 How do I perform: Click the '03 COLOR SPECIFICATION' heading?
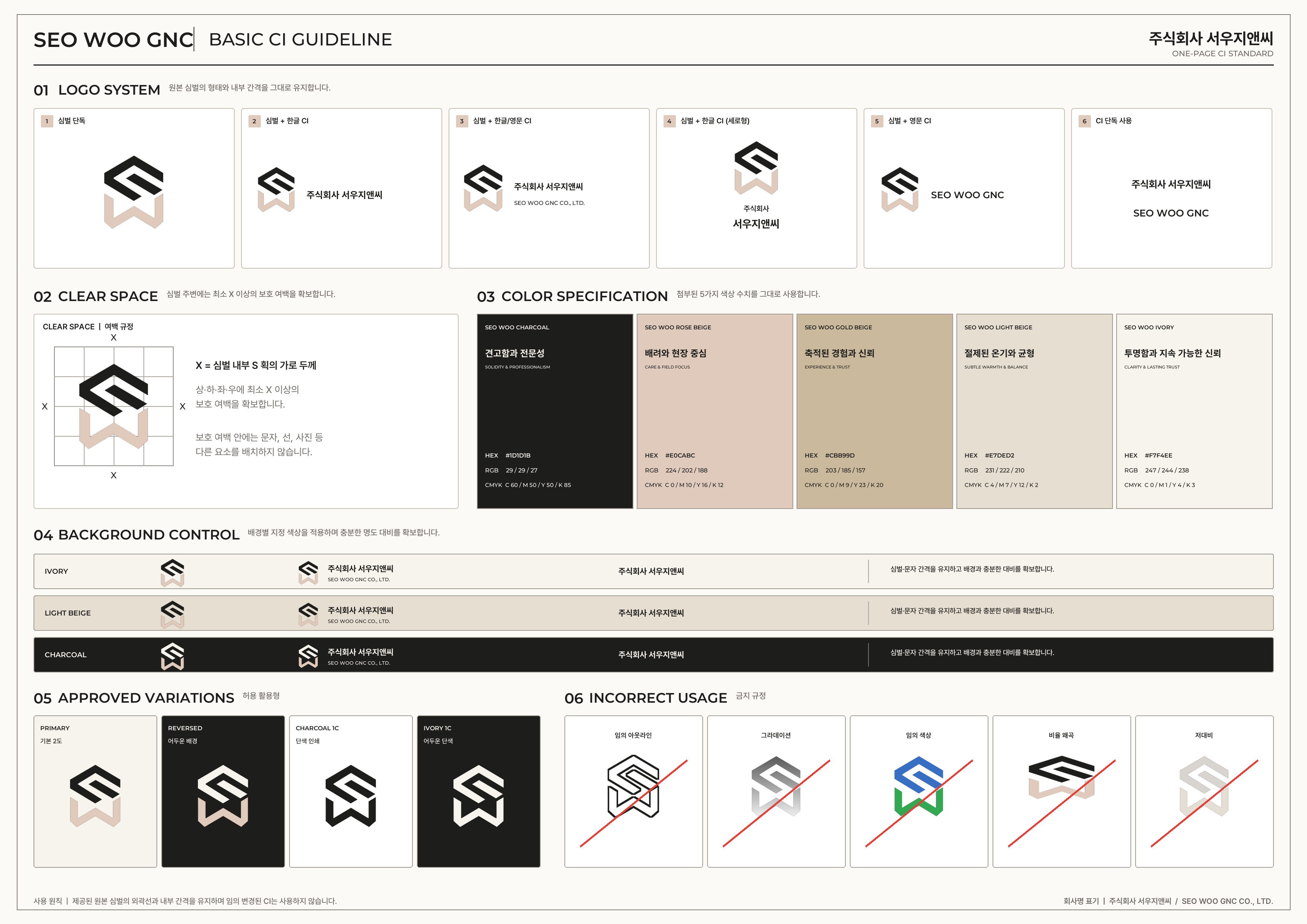[x=572, y=297]
